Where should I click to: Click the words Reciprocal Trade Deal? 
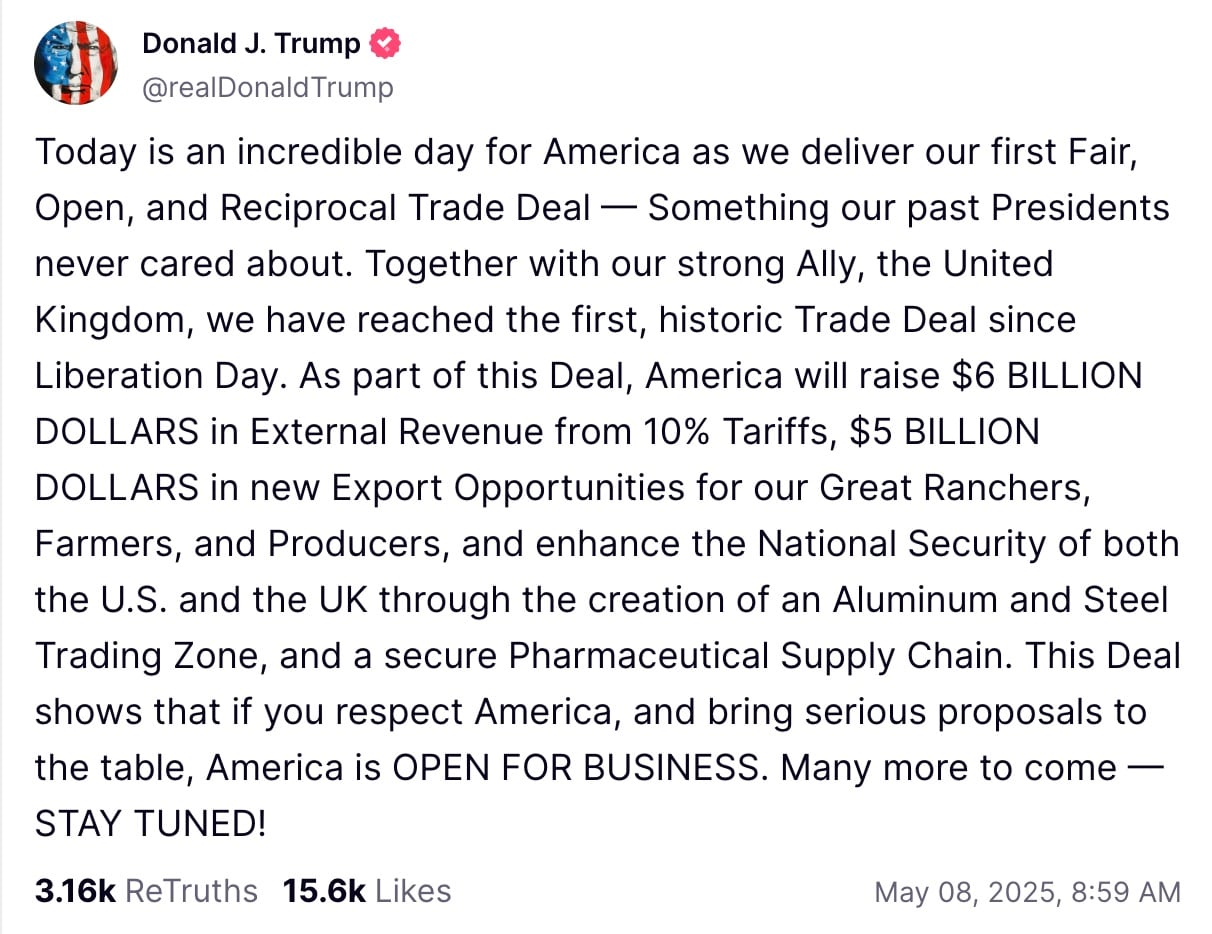point(405,208)
